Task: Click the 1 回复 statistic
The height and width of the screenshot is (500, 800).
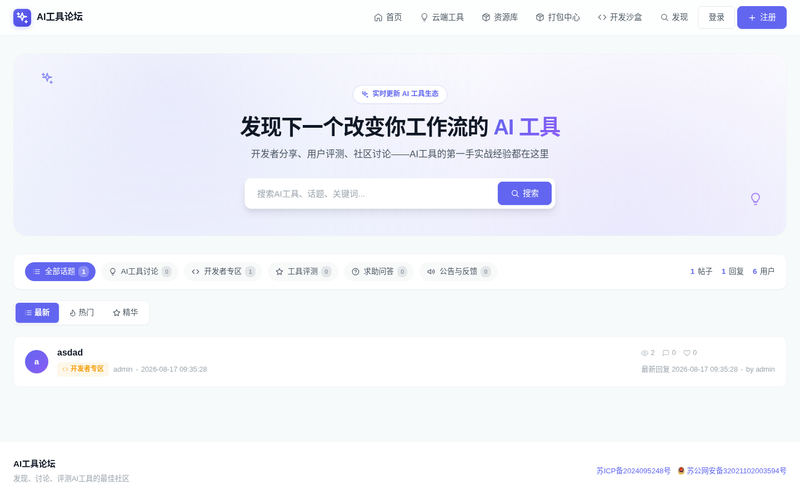Action: coord(732,271)
